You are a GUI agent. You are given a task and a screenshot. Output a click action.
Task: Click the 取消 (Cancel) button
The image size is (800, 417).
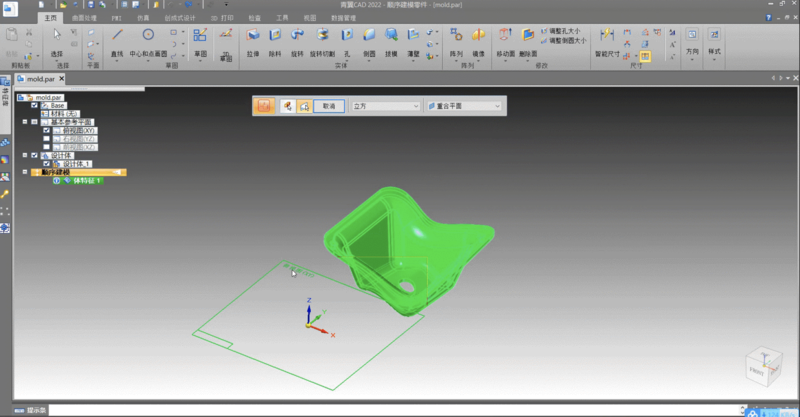click(x=328, y=105)
